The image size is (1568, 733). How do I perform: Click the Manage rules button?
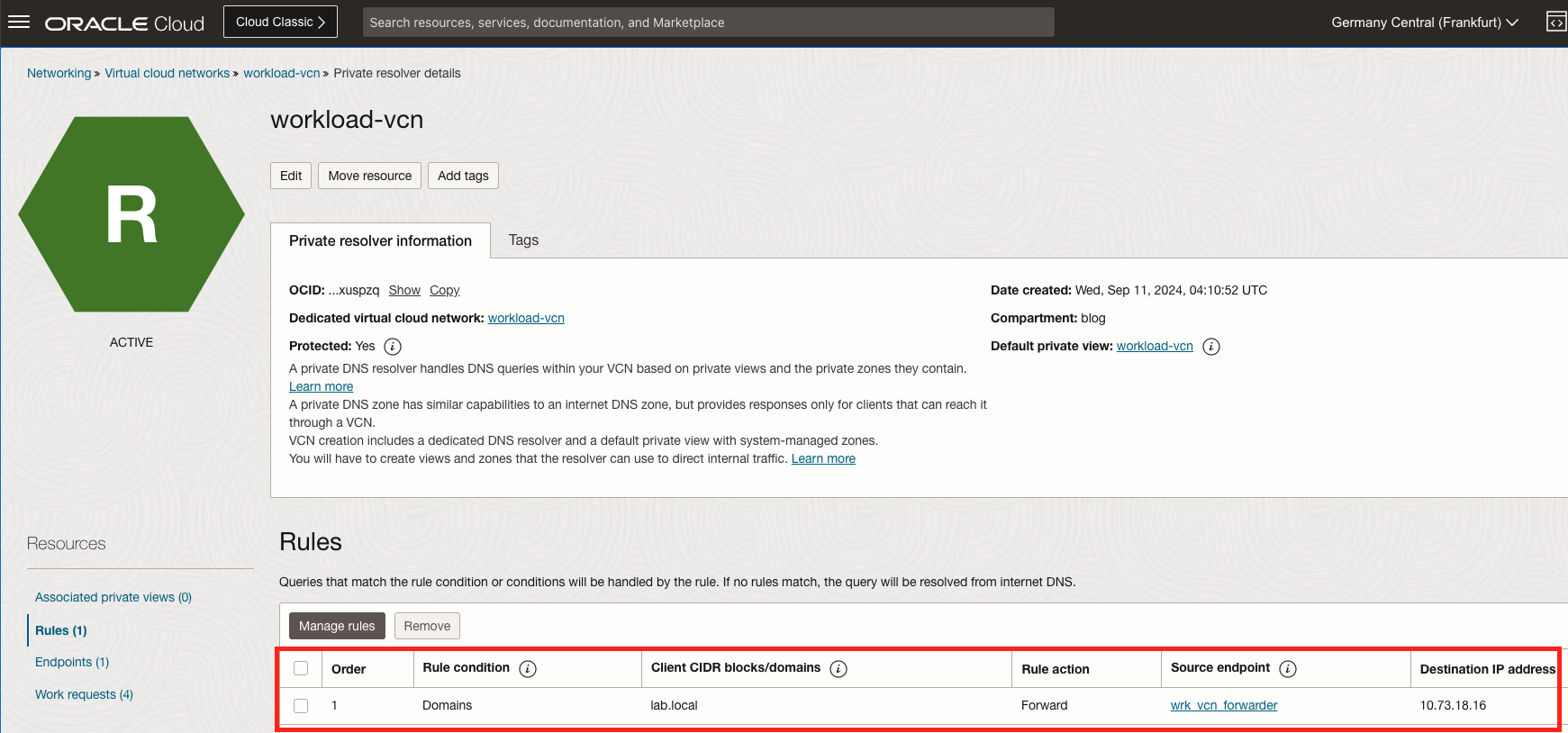point(337,626)
